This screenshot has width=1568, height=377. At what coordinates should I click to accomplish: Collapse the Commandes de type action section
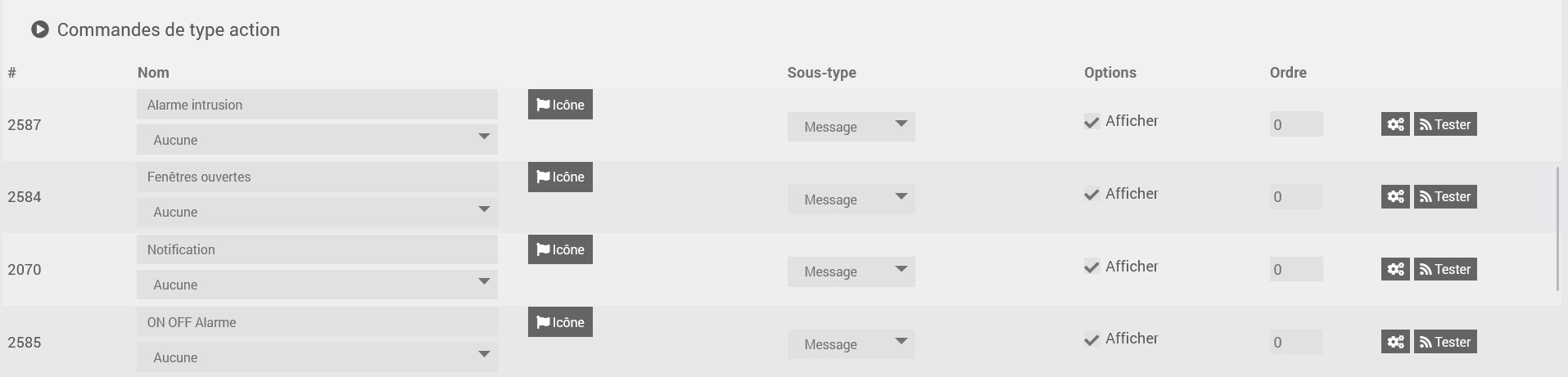pyautogui.click(x=40, y=30)
